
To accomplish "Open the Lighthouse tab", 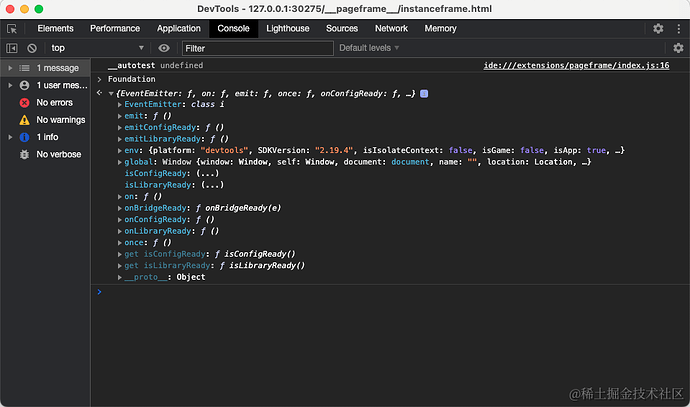I will 288,29.
